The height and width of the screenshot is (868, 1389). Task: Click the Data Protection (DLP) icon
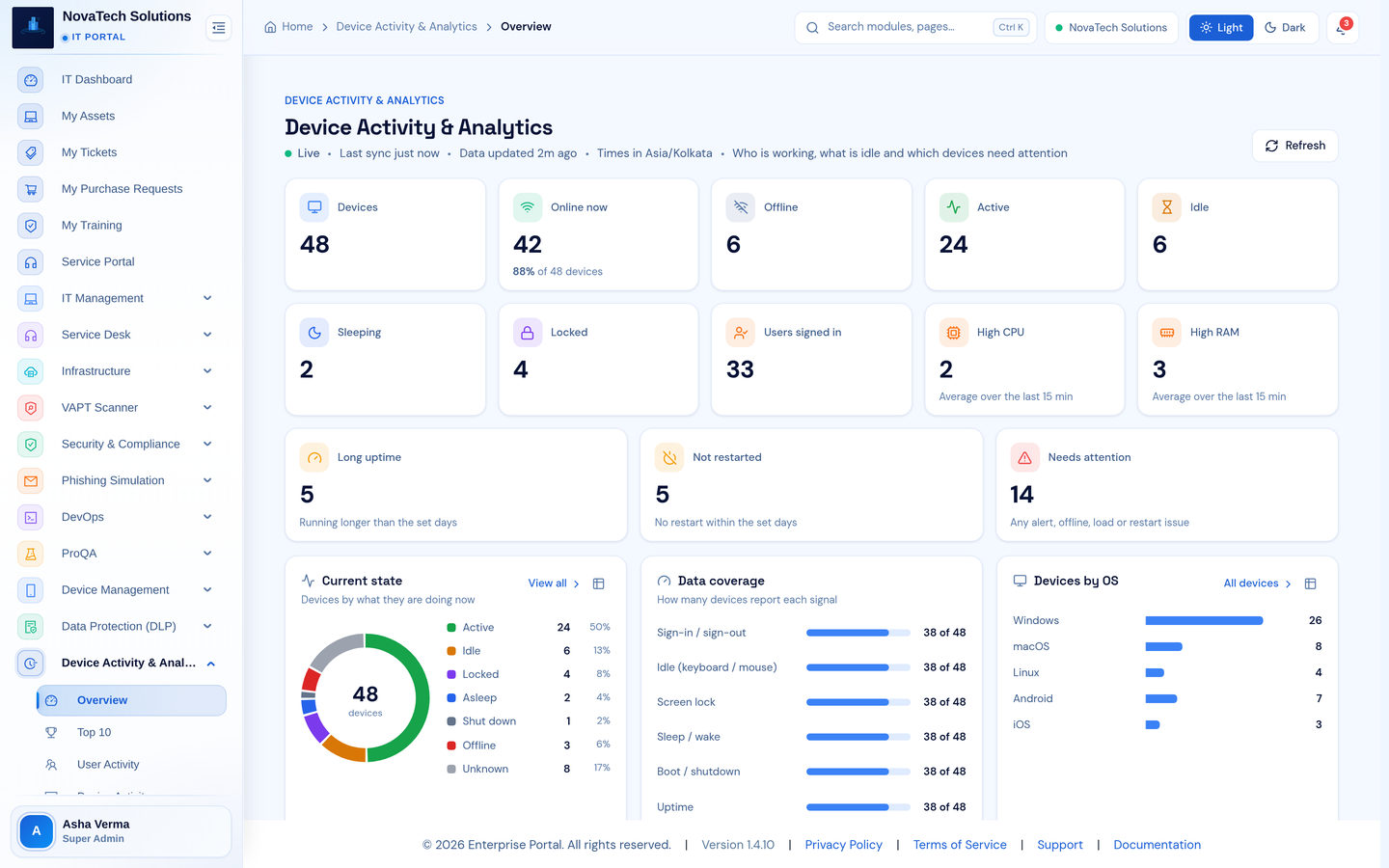point(31,627)
